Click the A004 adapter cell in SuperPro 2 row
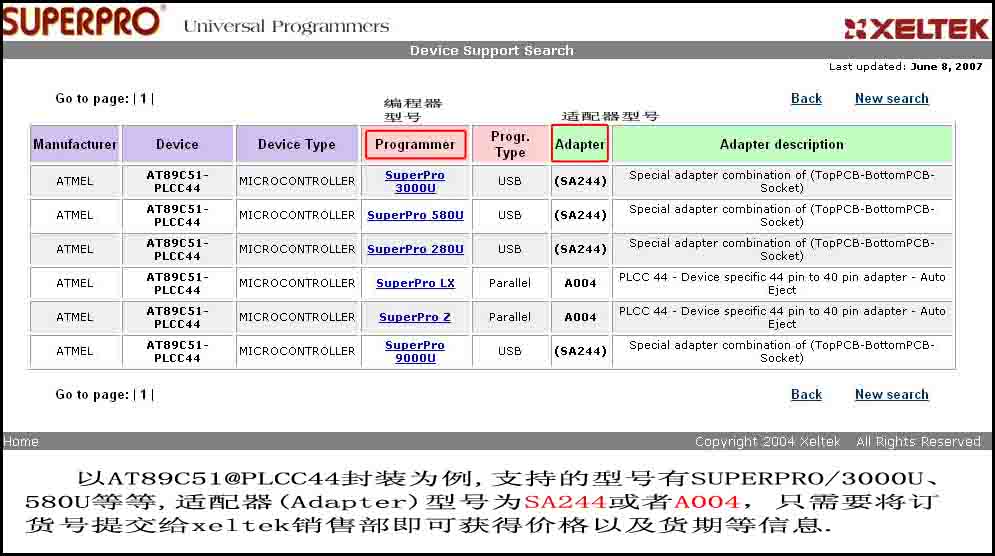 pyautogui.click(x=580, y=317)
